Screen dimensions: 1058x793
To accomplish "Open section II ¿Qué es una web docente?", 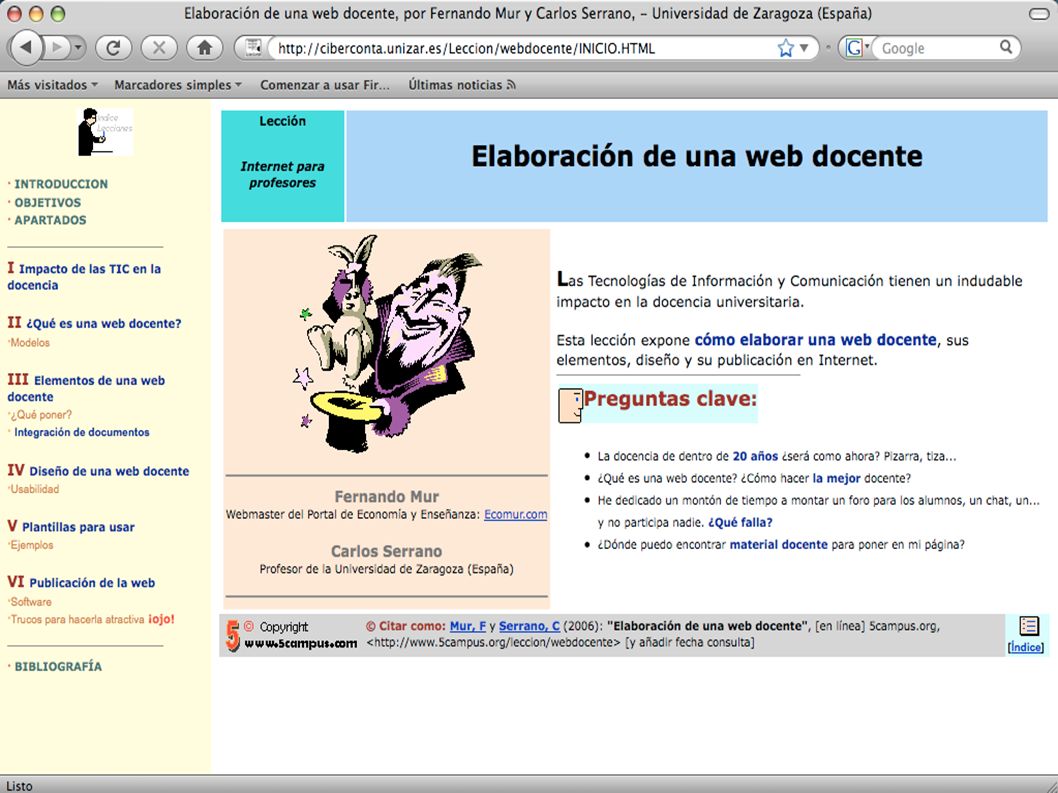I will 94,323.
